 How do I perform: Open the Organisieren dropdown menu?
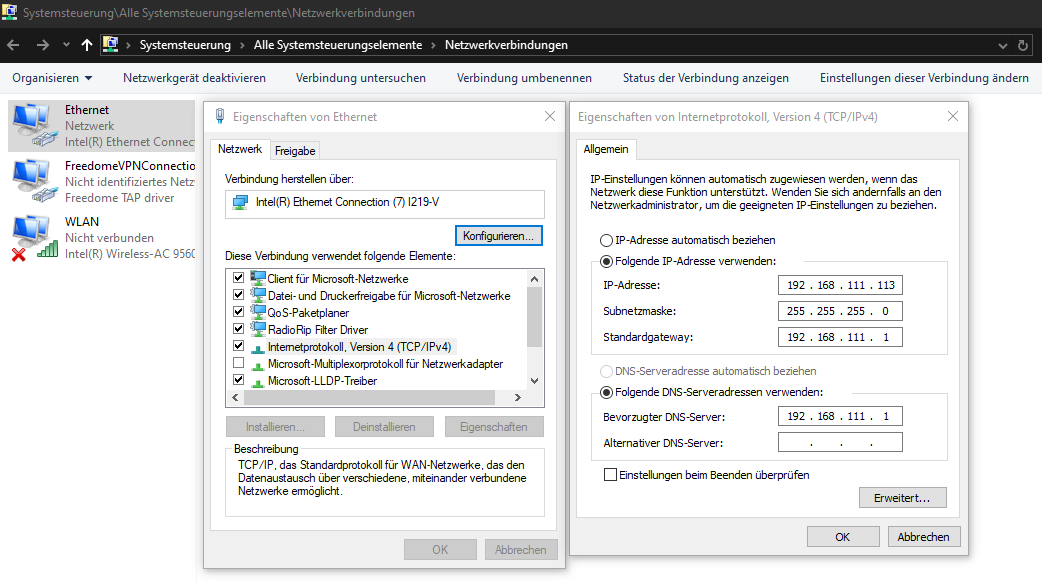coord(52,78)
